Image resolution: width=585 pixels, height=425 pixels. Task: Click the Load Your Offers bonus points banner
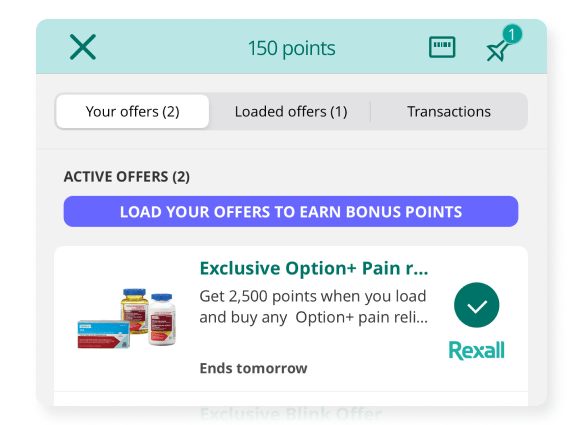coord(291,212)
